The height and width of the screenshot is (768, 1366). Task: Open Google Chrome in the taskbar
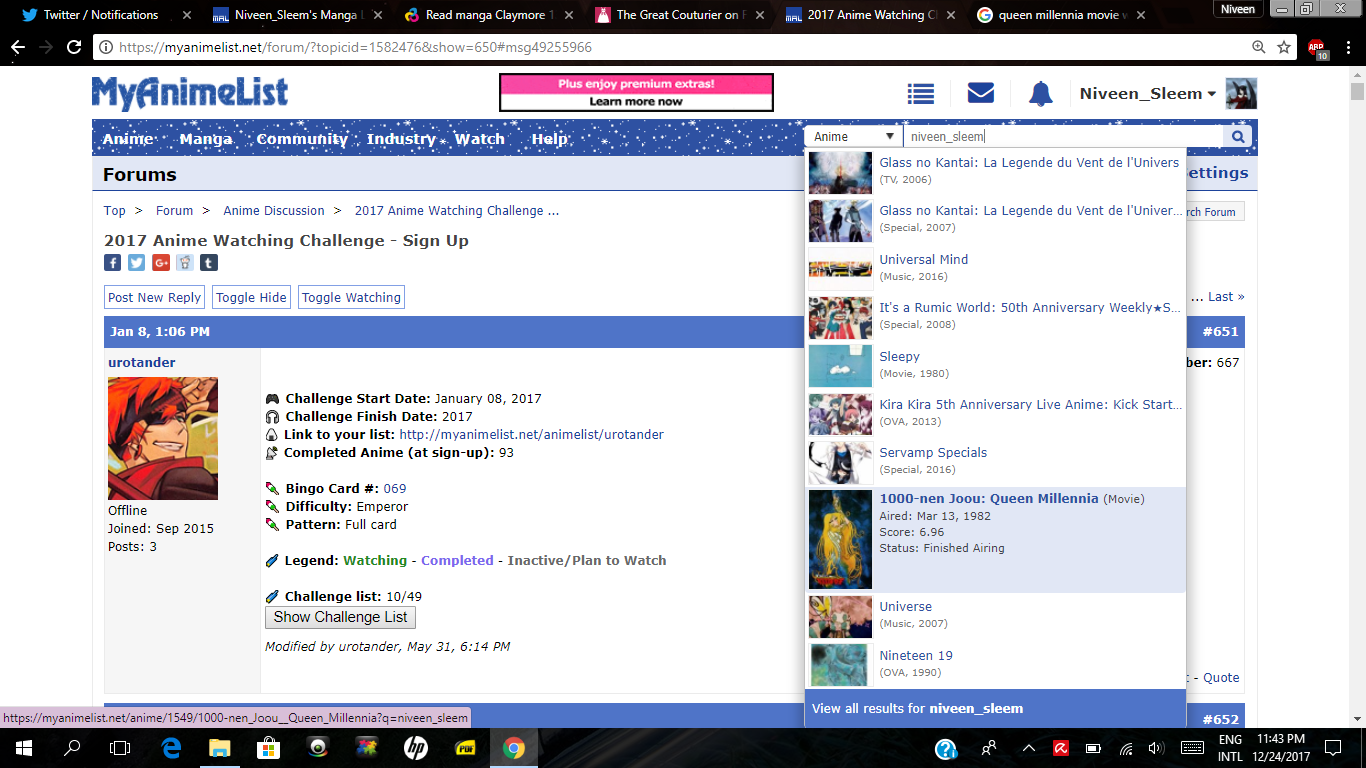[x=513, y=748]
